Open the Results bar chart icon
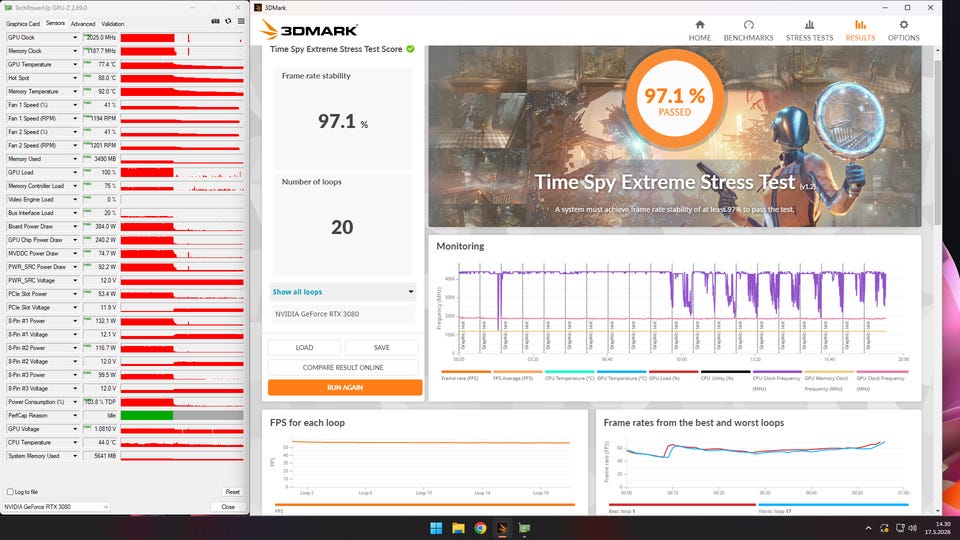Image resolution: width=960 pixels, height=540 pixels. (x=860, y=24)
